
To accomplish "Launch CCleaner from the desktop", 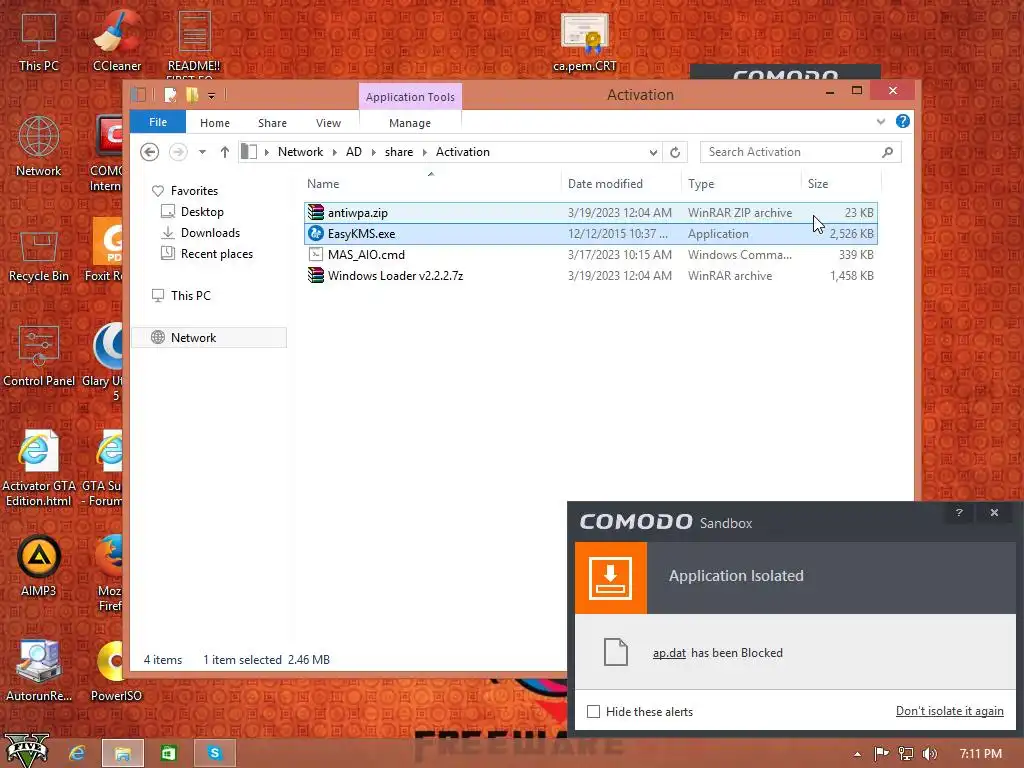I will tap(116, 41).
